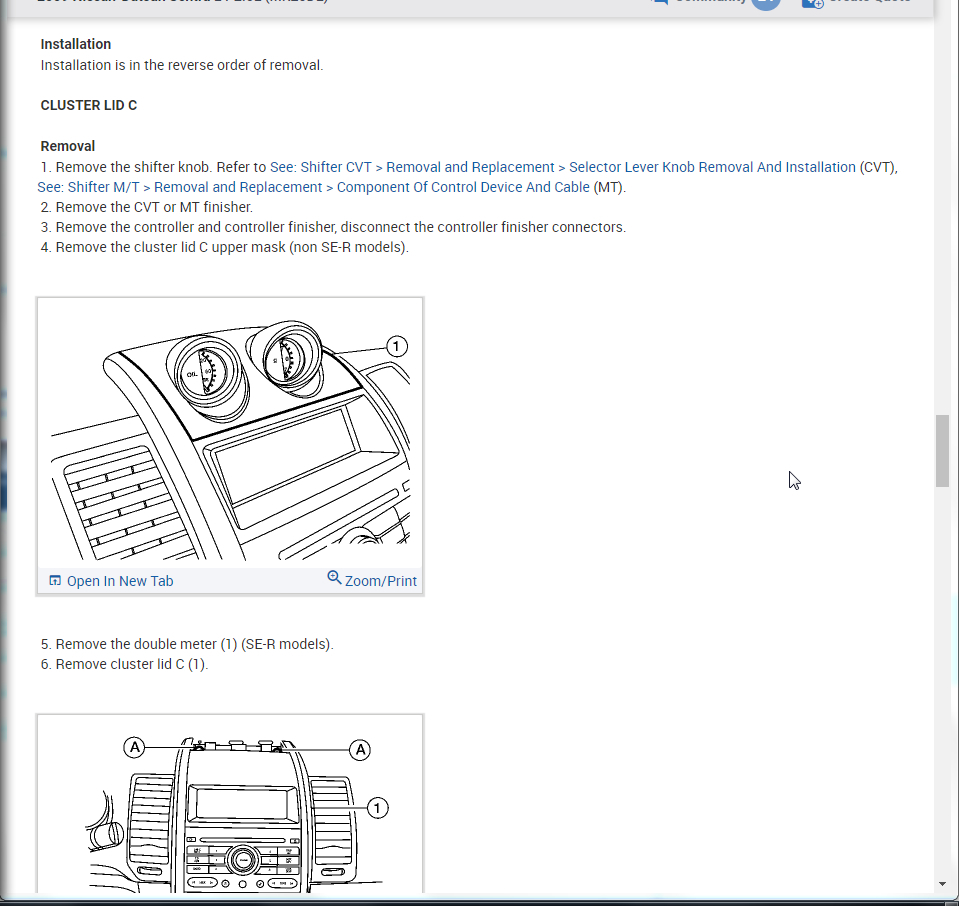This screenshot has height=906, width=959.
Task: Click right callout A in cluster lid diagram
Action: pos(360,750)
